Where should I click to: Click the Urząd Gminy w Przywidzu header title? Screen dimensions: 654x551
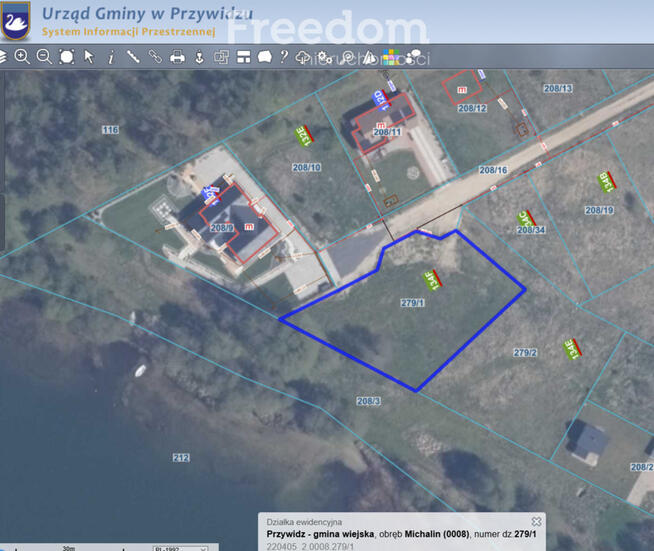(147, 13)
